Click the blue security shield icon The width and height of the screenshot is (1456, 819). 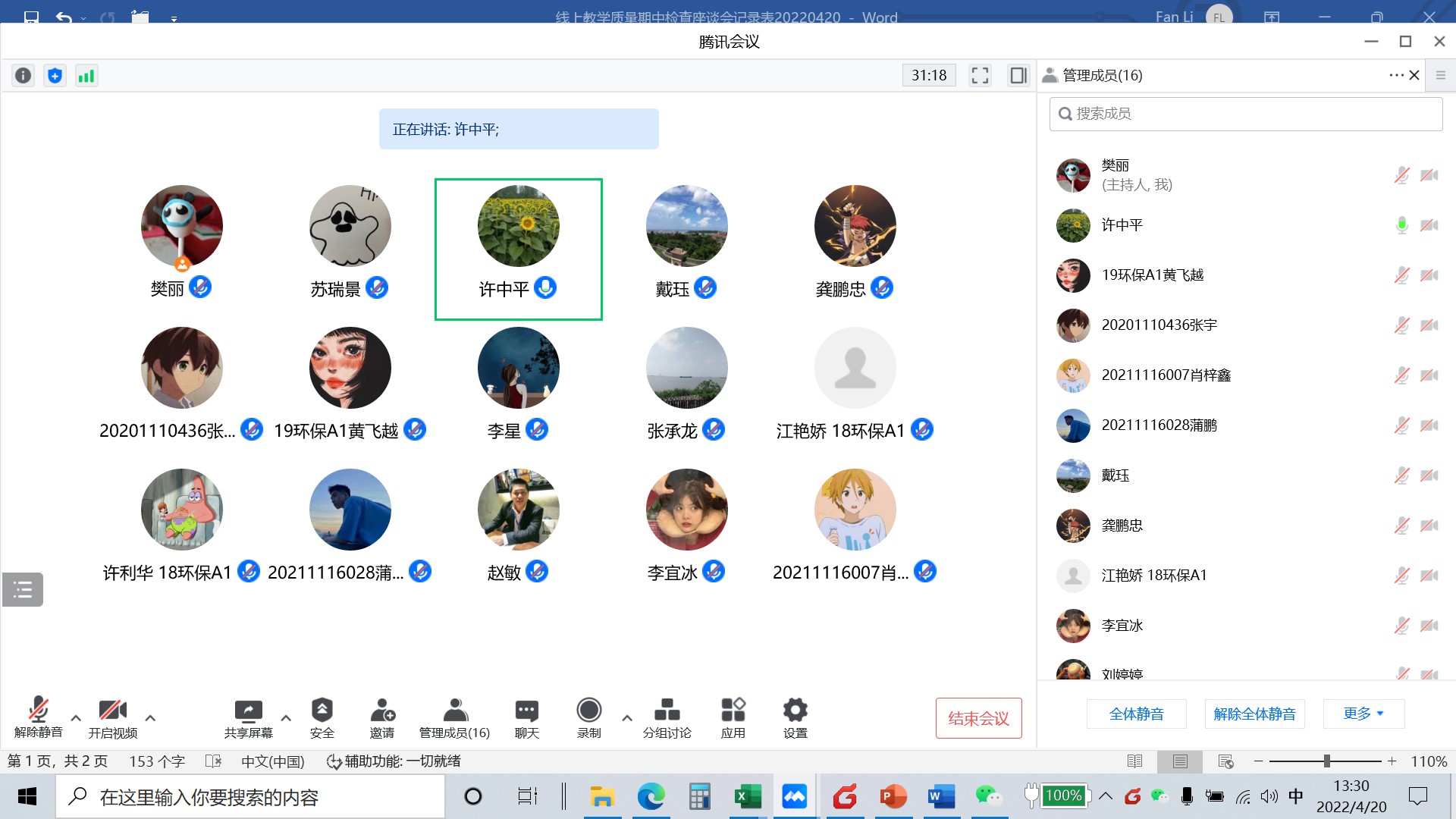click(x=55, y=75)
